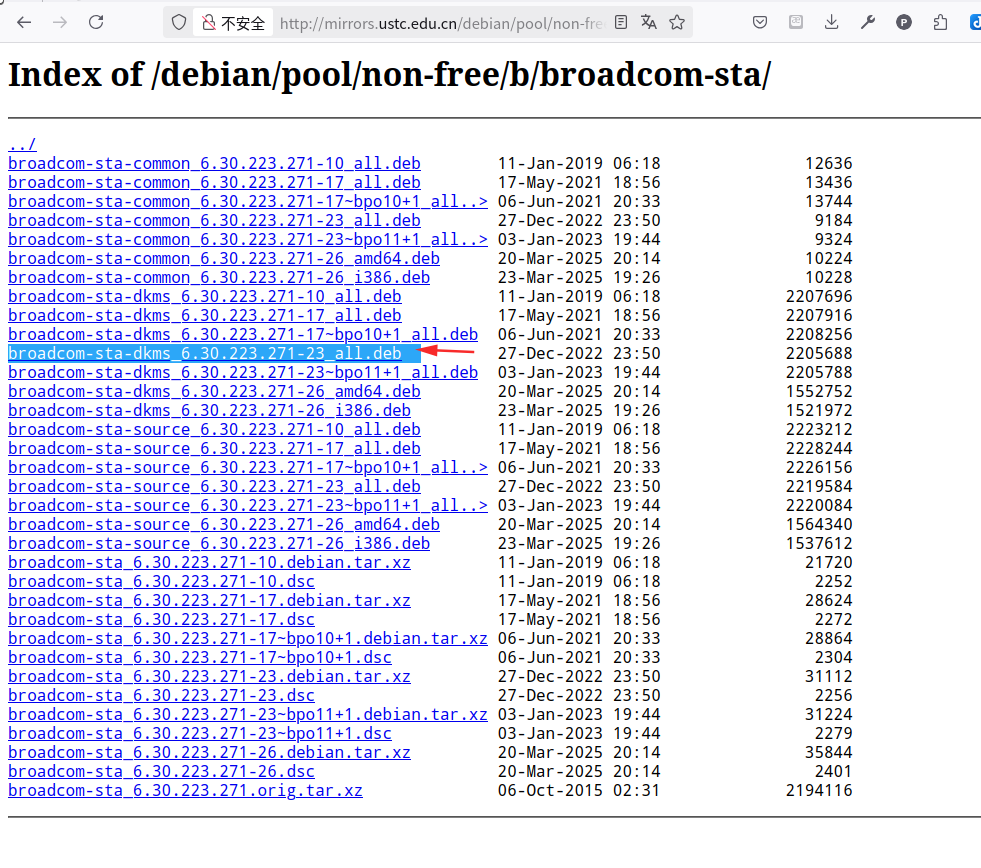
Task: Click the 不安全 security label
Action: 243,24
